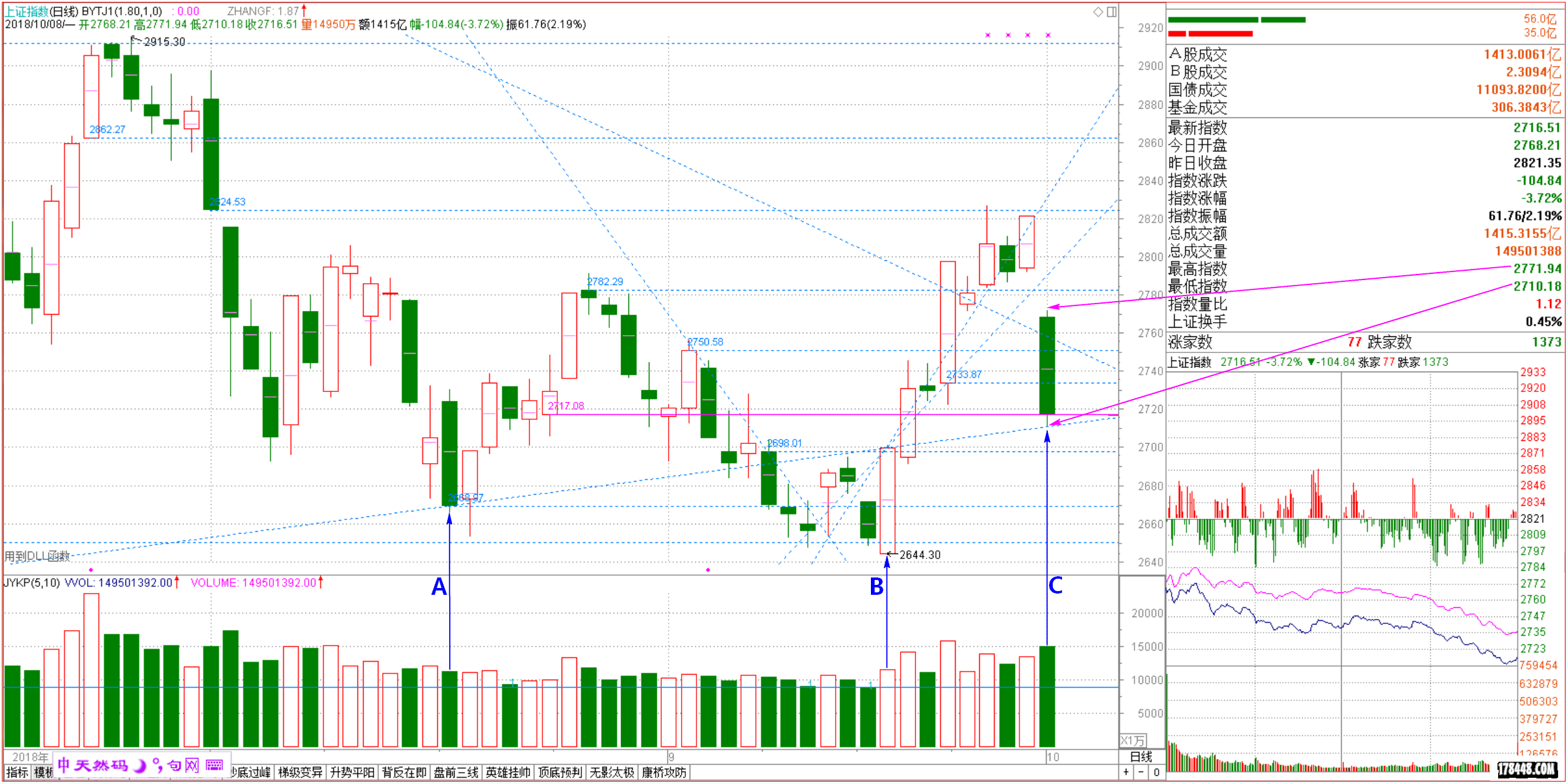1568x784 pixels.
Task: Click the input method moon icon
Action: pyautogui.click(x=140, y=765)
